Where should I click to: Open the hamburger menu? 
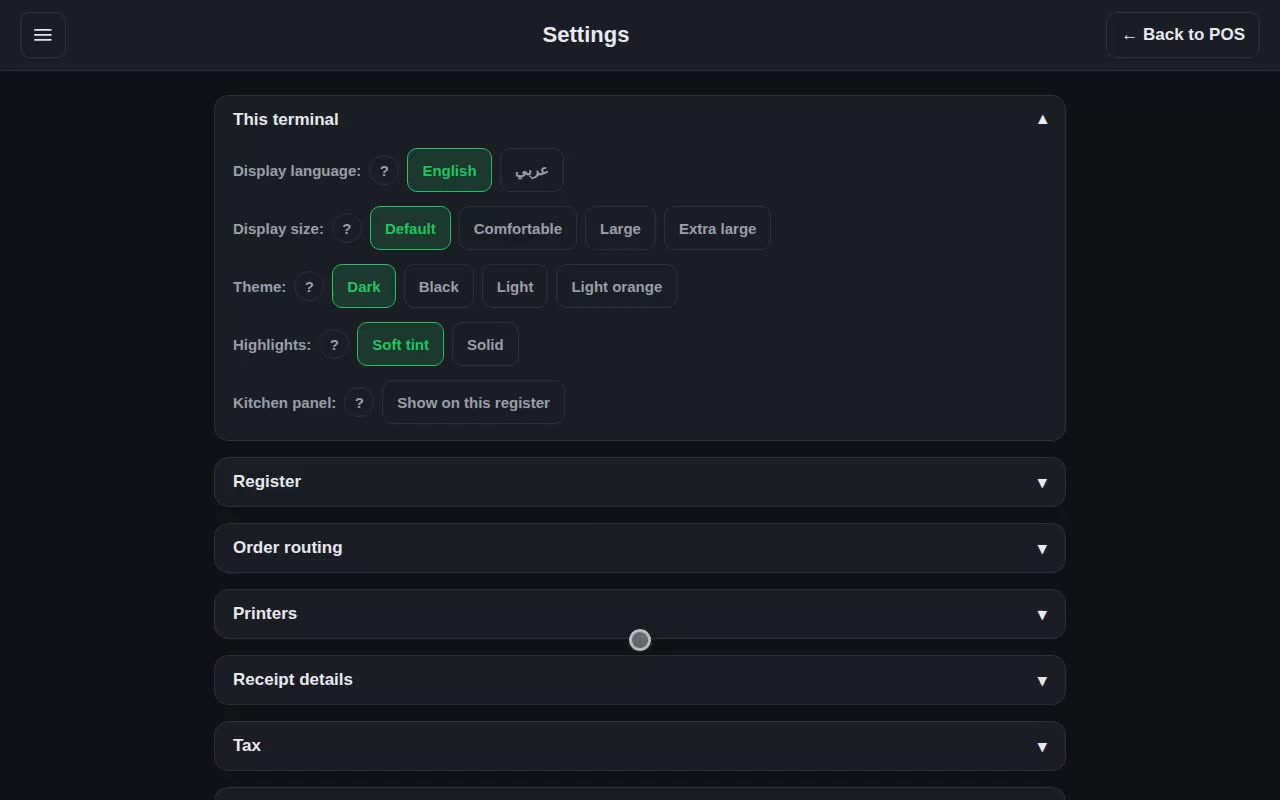43,35
